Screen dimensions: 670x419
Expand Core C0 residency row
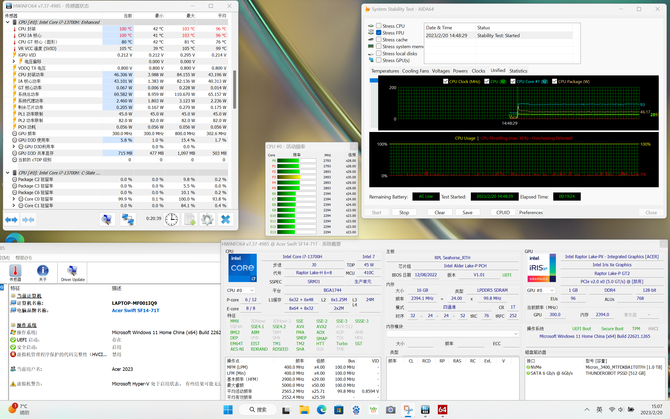[14, 199]
